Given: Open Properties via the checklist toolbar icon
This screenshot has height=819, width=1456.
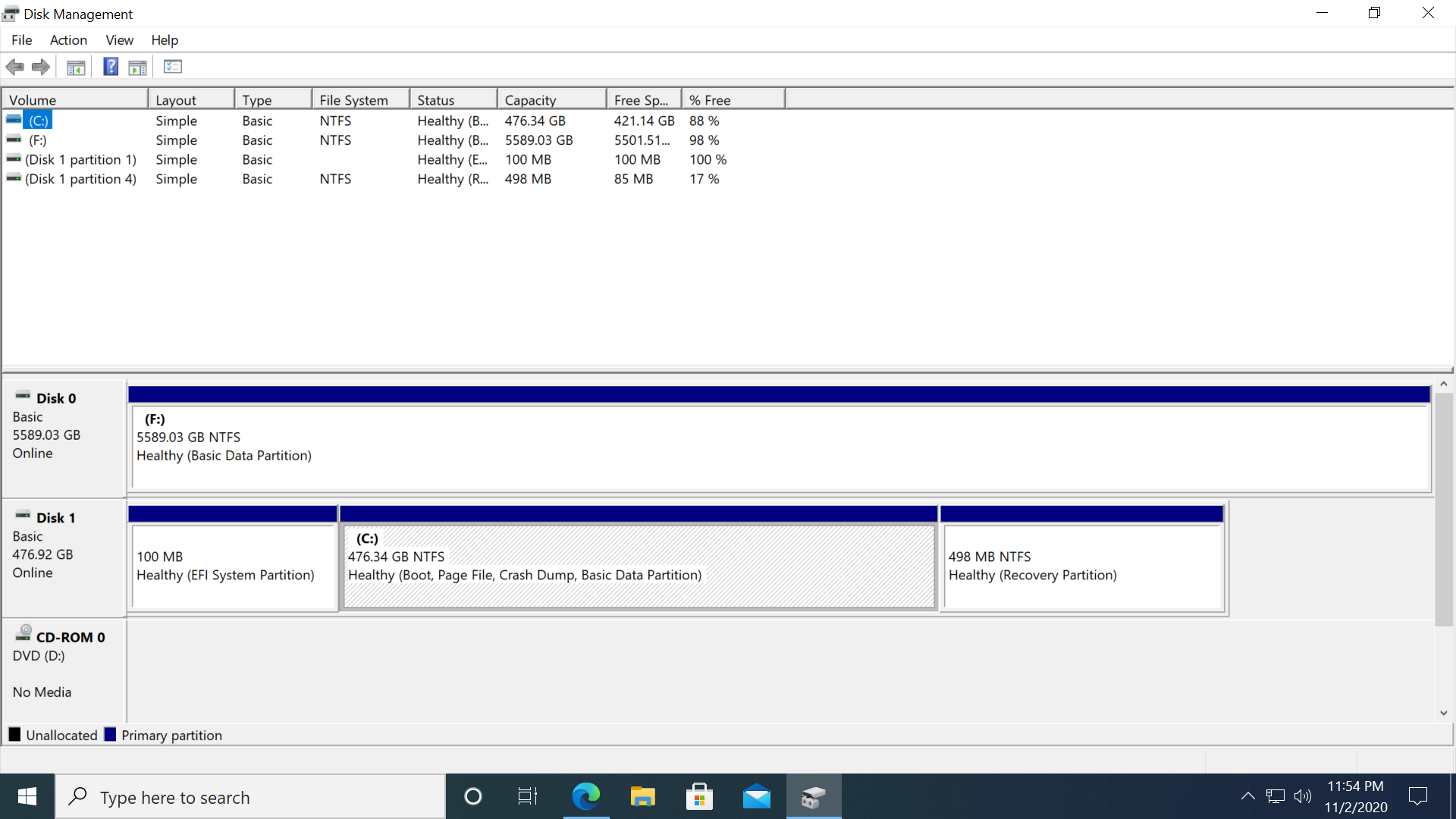Looking at the screenshot, I should click(x=173, y=67).
